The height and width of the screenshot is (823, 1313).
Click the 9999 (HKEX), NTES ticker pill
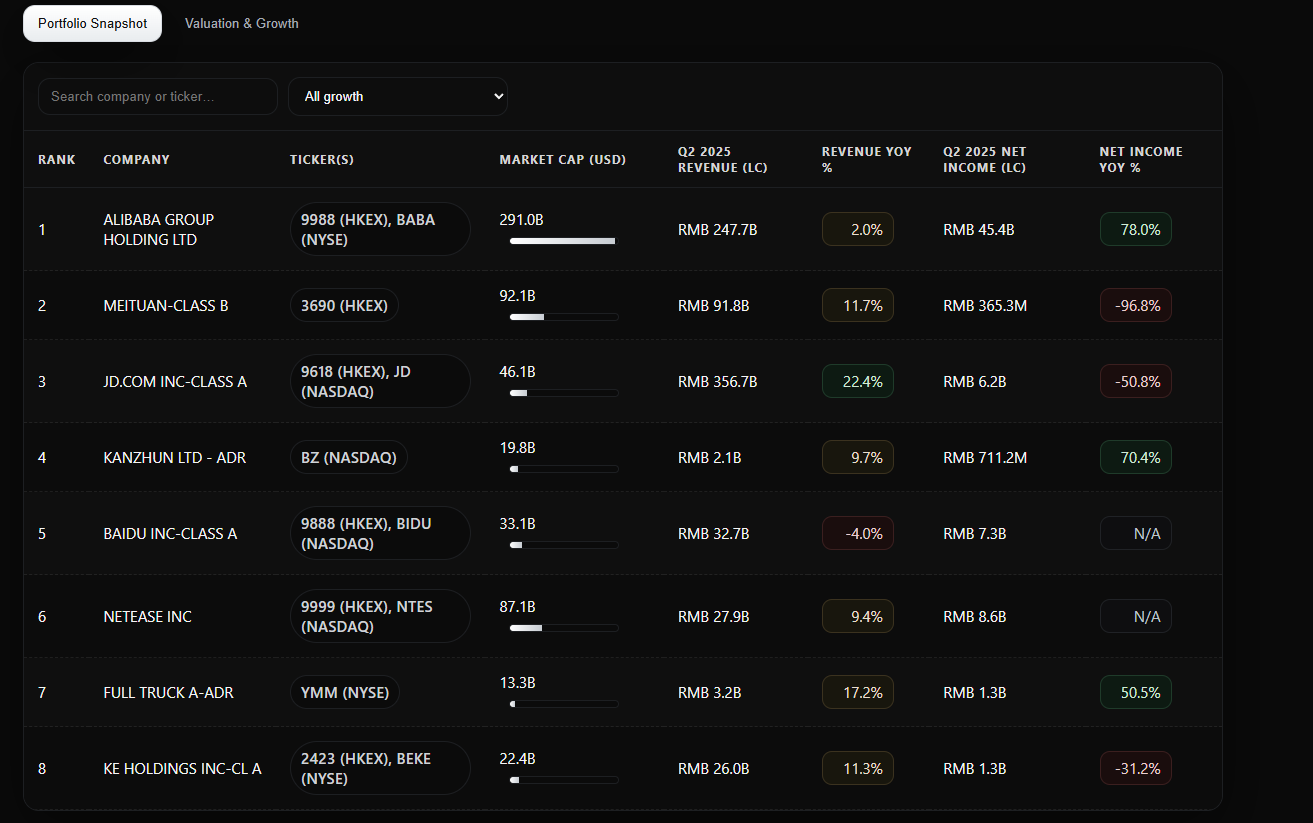click(x=380, y=617)
